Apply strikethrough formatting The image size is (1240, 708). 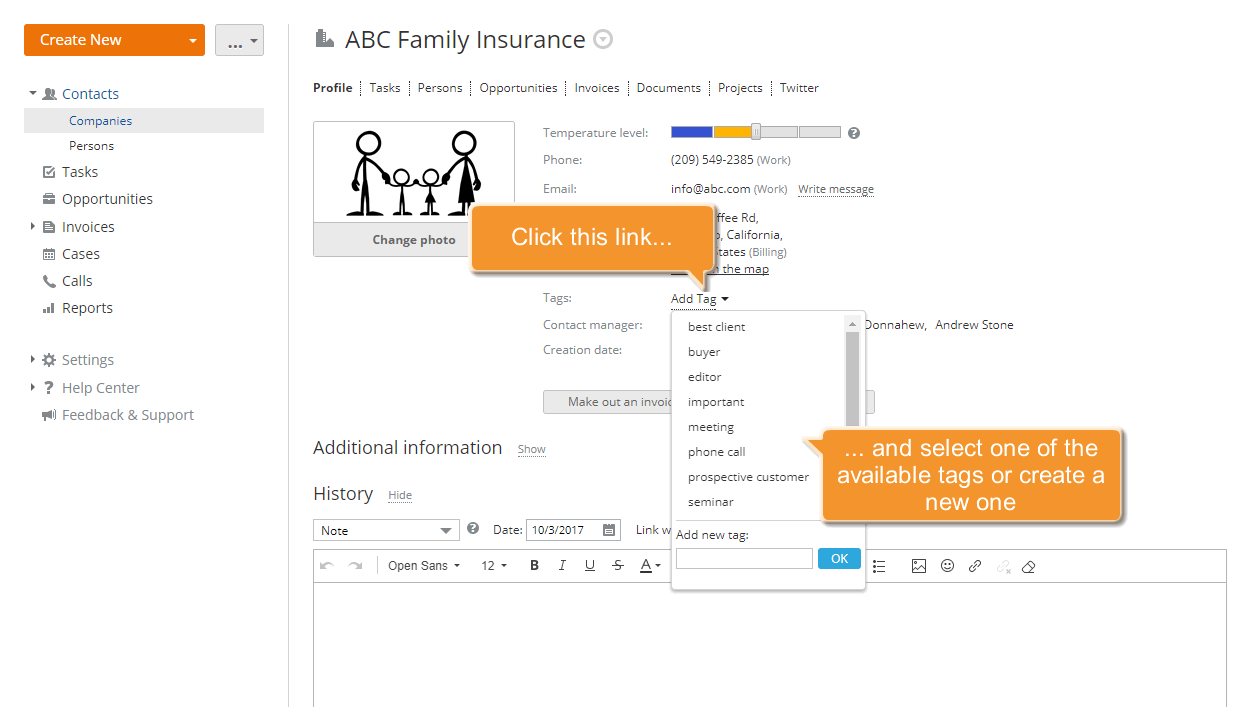click(x=618, y=566)
